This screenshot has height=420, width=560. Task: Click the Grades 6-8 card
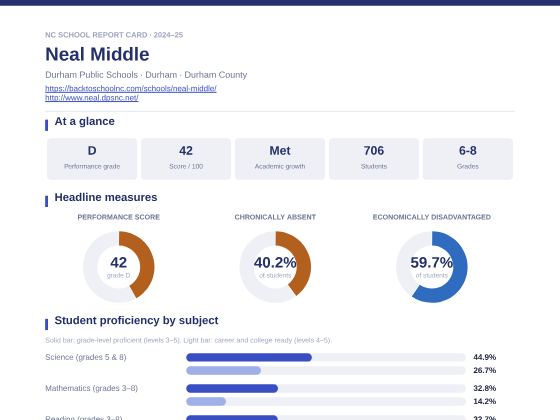[x=468, y=159]
